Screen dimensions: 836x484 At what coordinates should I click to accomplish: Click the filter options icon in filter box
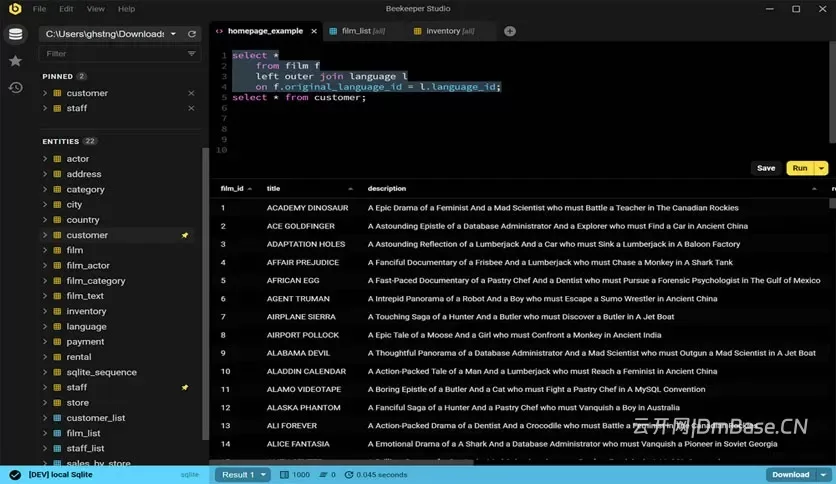(191, 53)
